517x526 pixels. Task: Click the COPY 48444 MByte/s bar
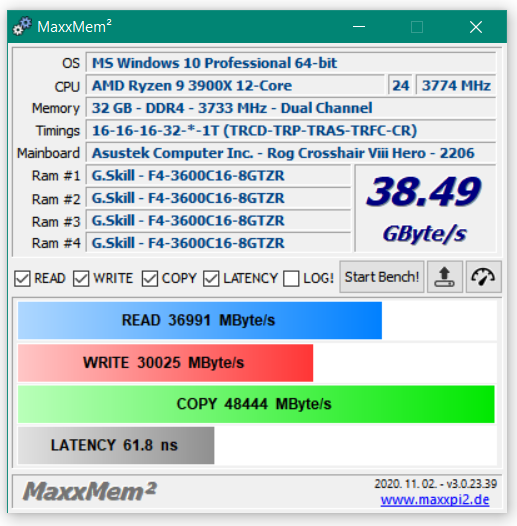(256, 404)
